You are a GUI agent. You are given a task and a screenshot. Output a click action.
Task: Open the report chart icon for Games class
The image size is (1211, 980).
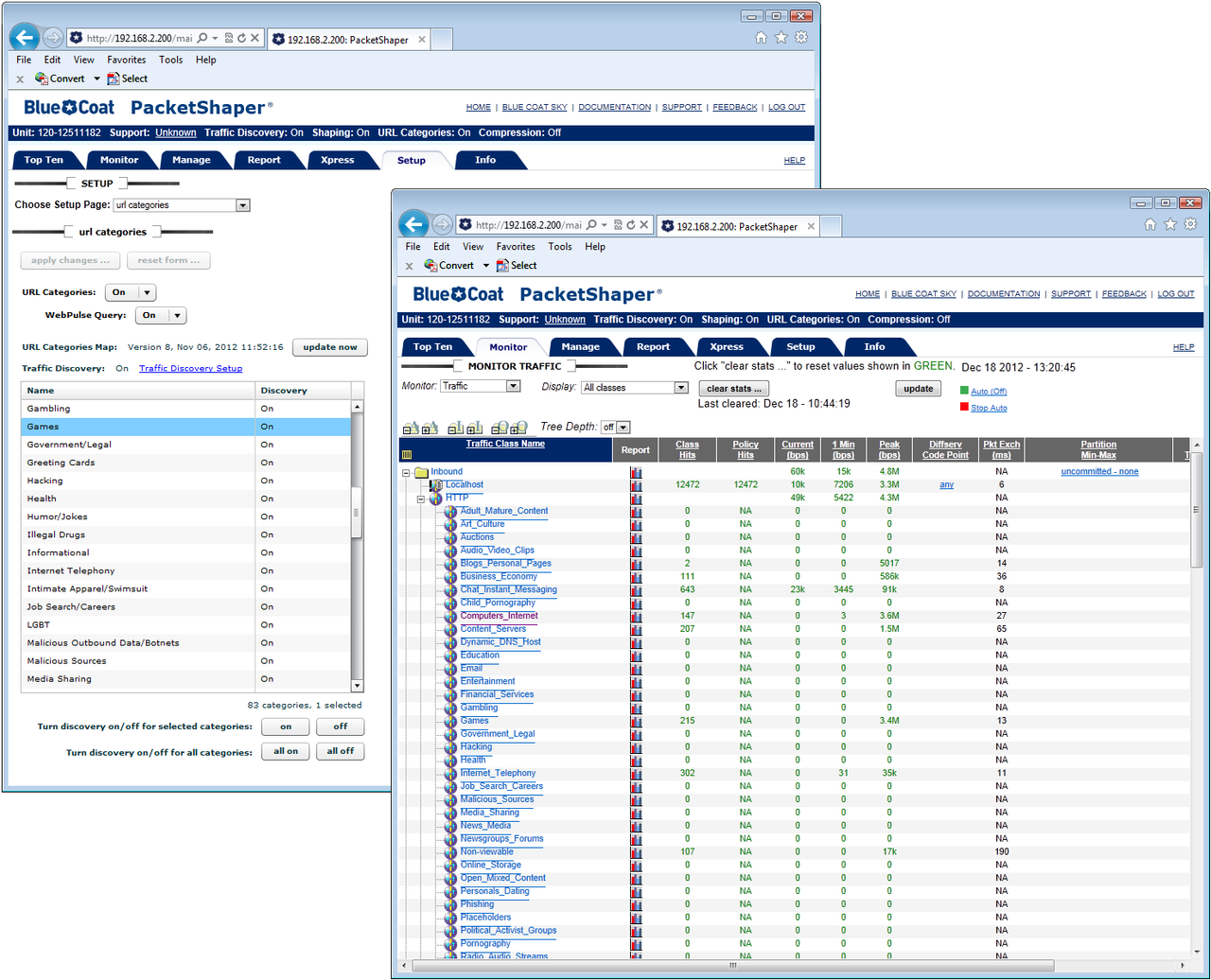point(636,721)
